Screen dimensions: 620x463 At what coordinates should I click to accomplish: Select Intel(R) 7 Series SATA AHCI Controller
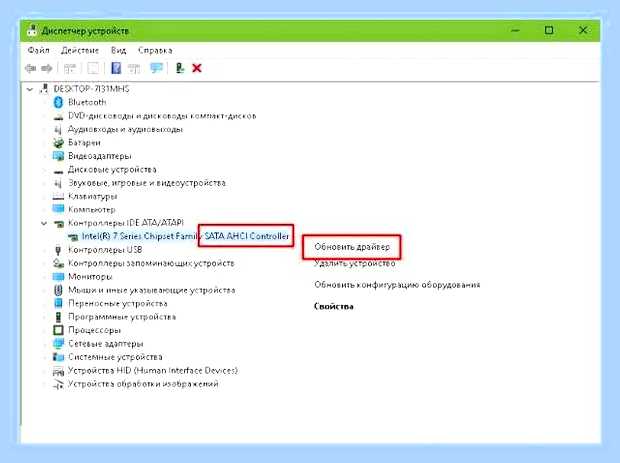185,236
